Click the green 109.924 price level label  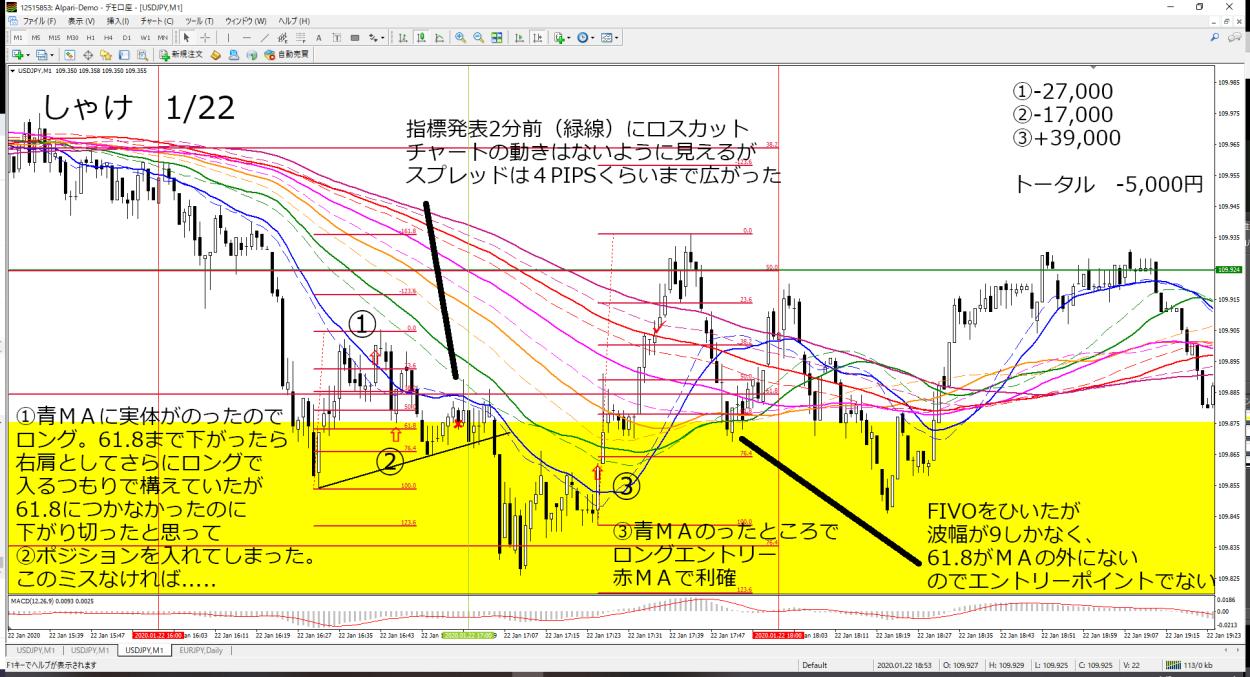pyautogui.click(x=1228, y=270)
